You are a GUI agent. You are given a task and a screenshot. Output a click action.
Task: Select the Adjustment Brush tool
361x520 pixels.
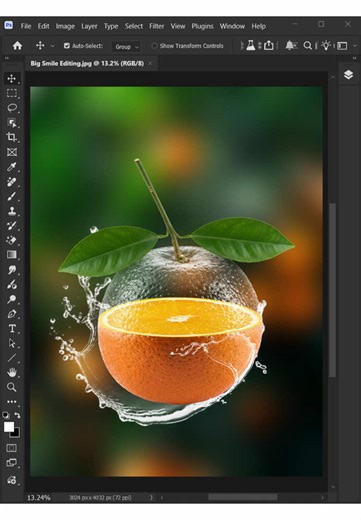point(12,284)
